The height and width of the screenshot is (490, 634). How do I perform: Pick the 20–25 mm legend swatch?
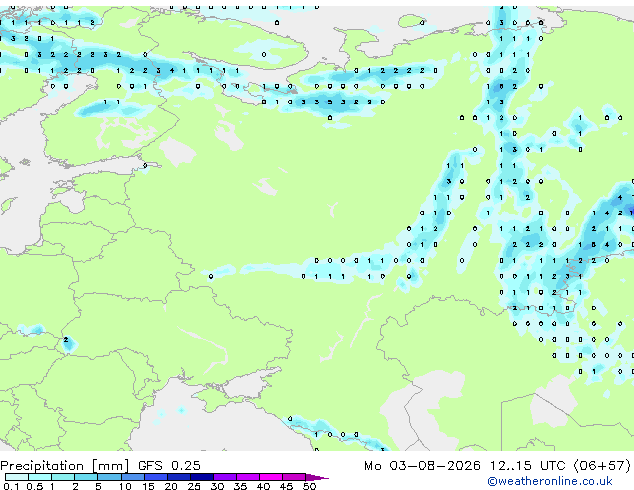pos(178,477)
